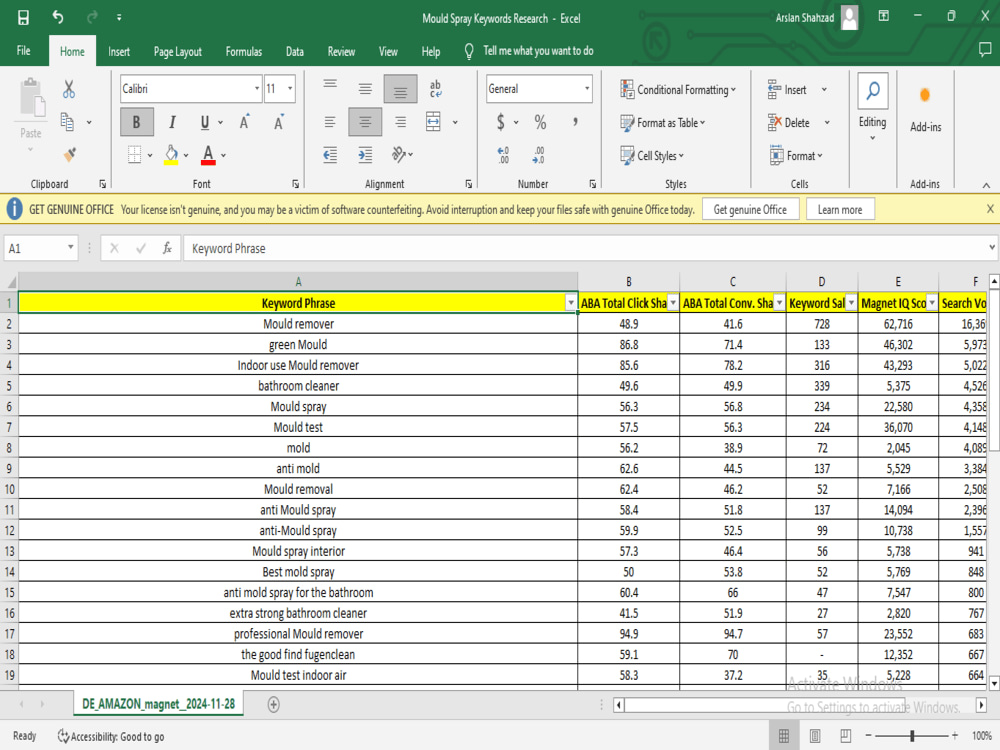Open the File menu
The width and height of the screenshot is (1000, 750).
[x=24, y=51]
